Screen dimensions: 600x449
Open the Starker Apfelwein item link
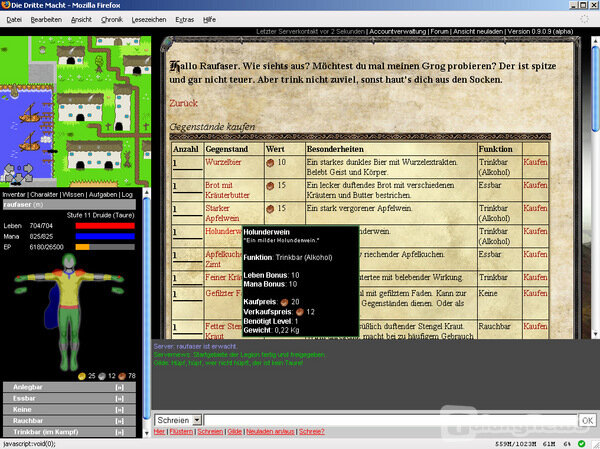click(222, 213)
